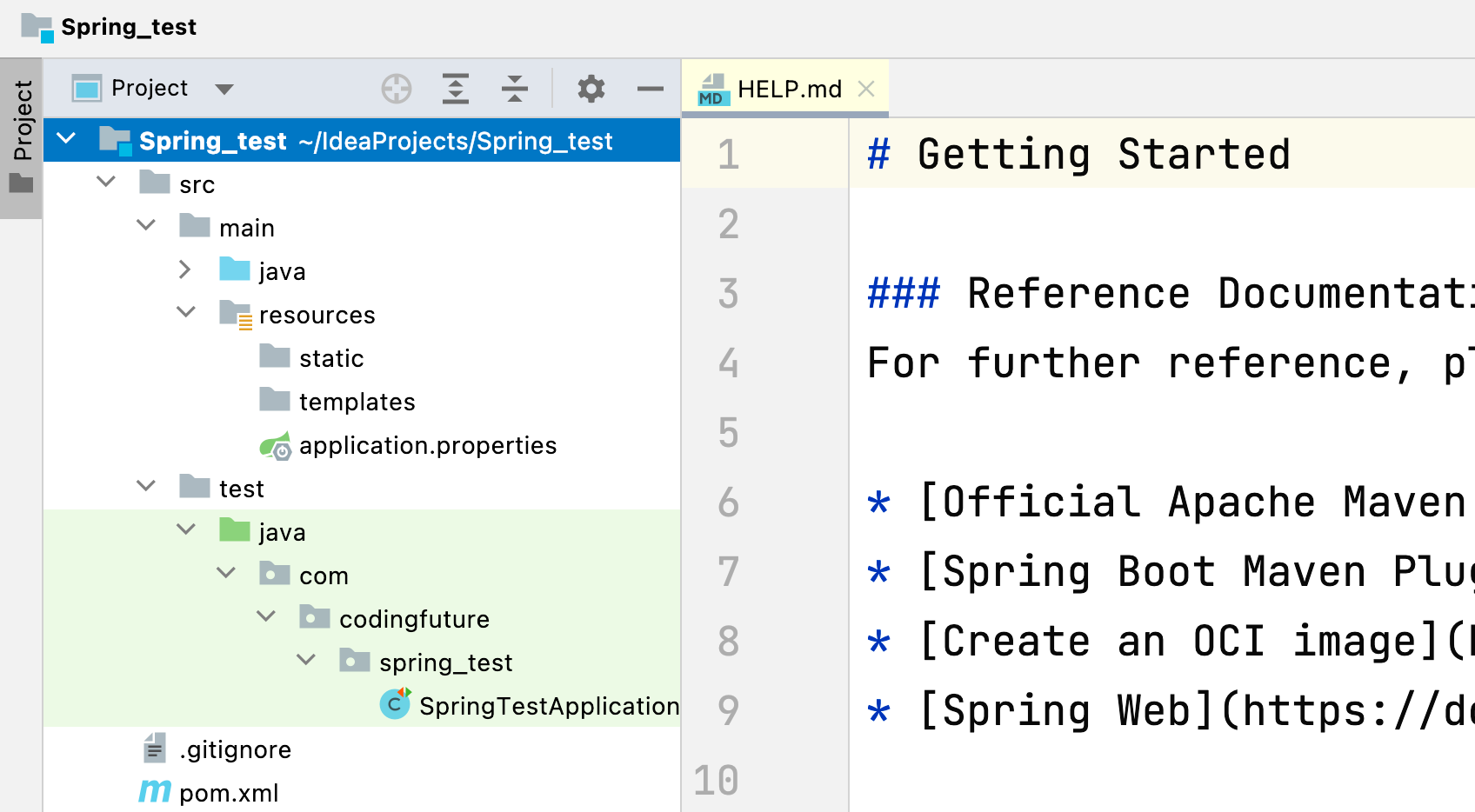Image resolution: width=1475 pixels, height=812 pixels.
Task: Collapse the codingfuture package
Action: (x=265, y=617)
